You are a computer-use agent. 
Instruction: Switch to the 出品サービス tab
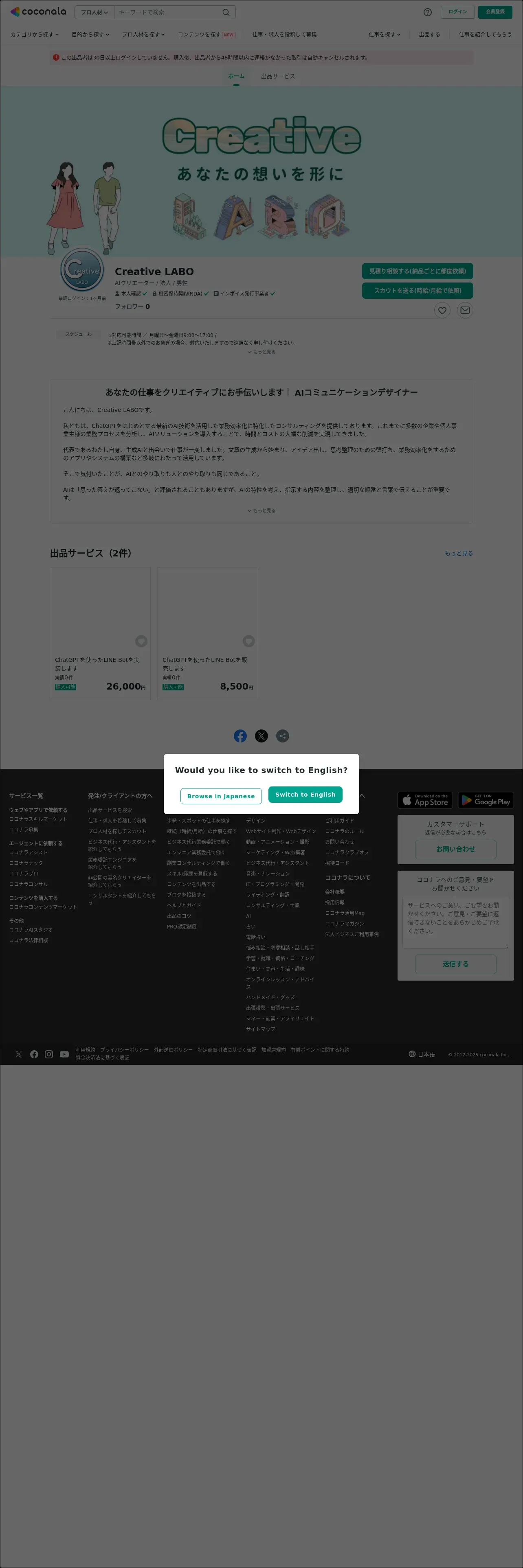278,76
